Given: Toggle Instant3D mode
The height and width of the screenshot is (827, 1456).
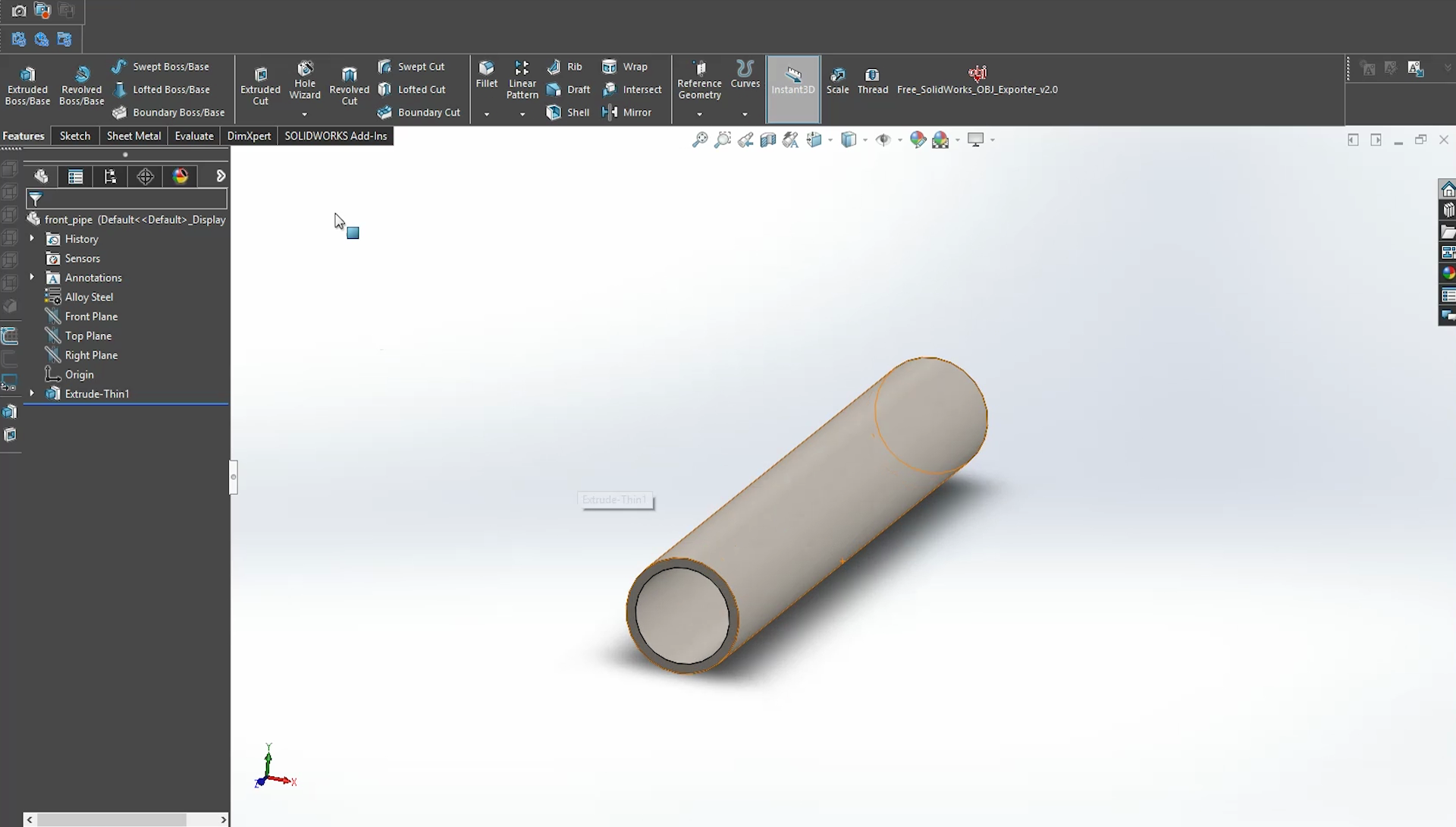Looking at the screenshot, I should (x=793, y=89).
